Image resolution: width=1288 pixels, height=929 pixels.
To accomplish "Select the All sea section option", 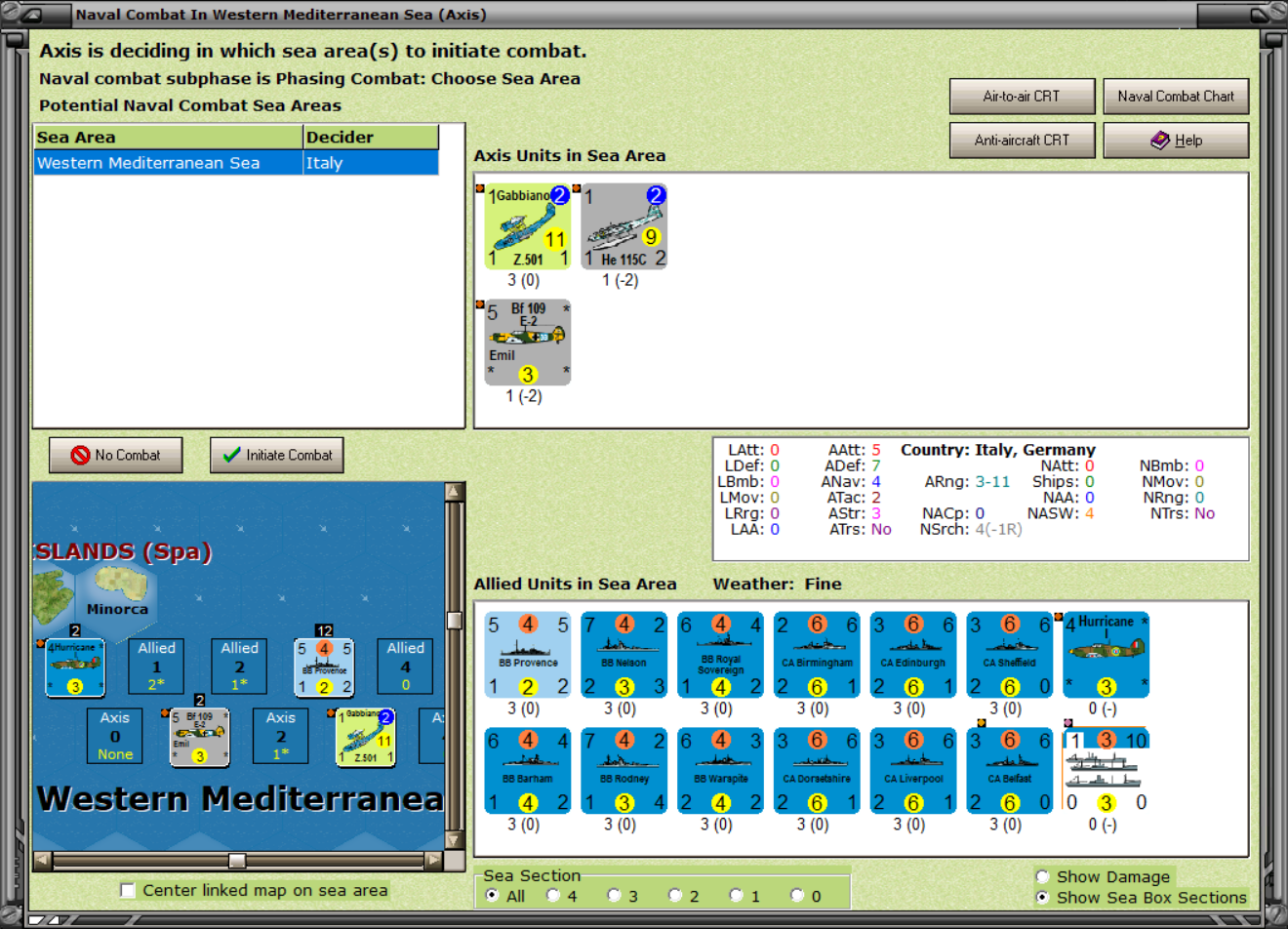I will click(492, 896).
